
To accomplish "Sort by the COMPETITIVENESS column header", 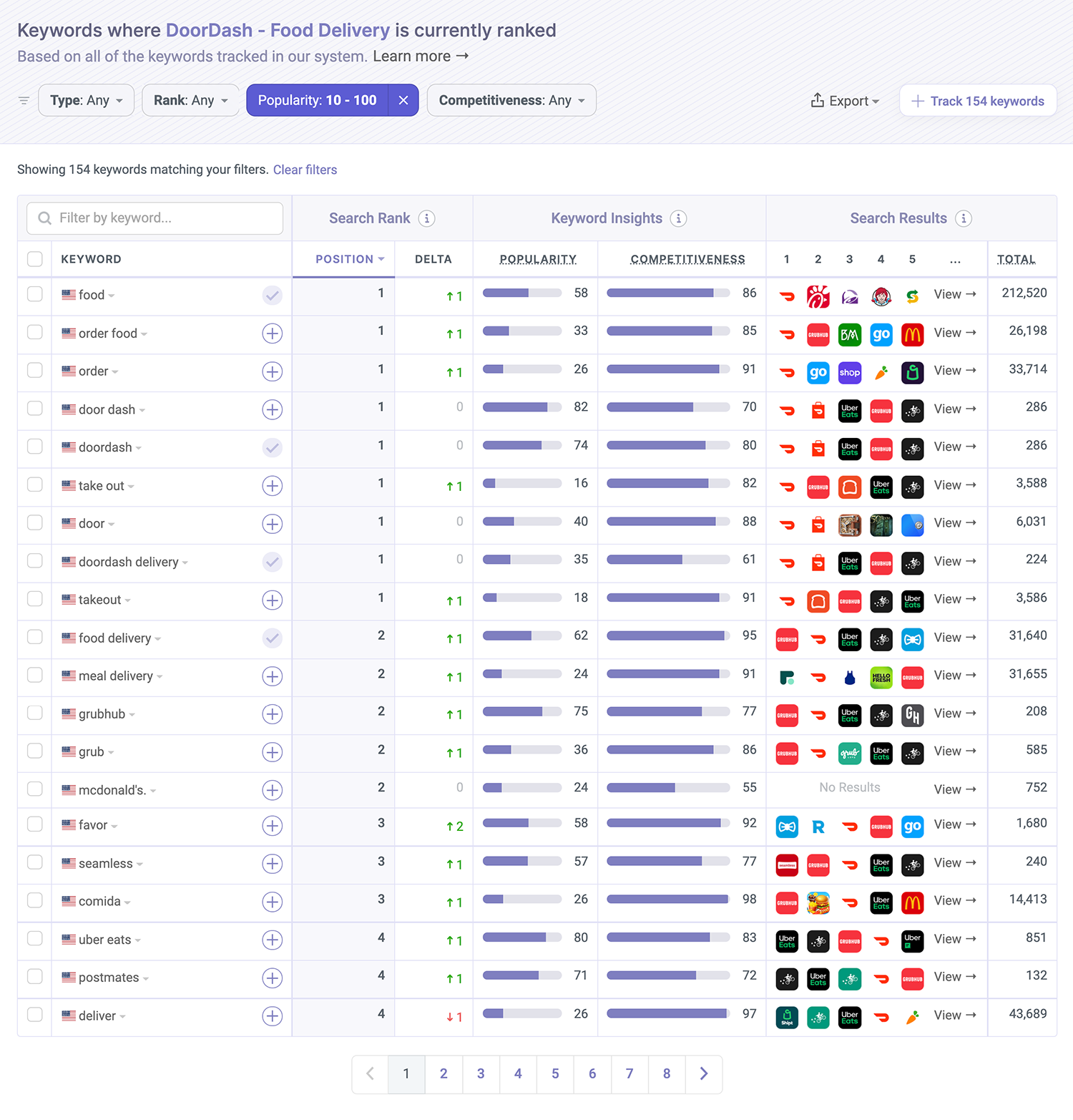I will click(687, 259).
